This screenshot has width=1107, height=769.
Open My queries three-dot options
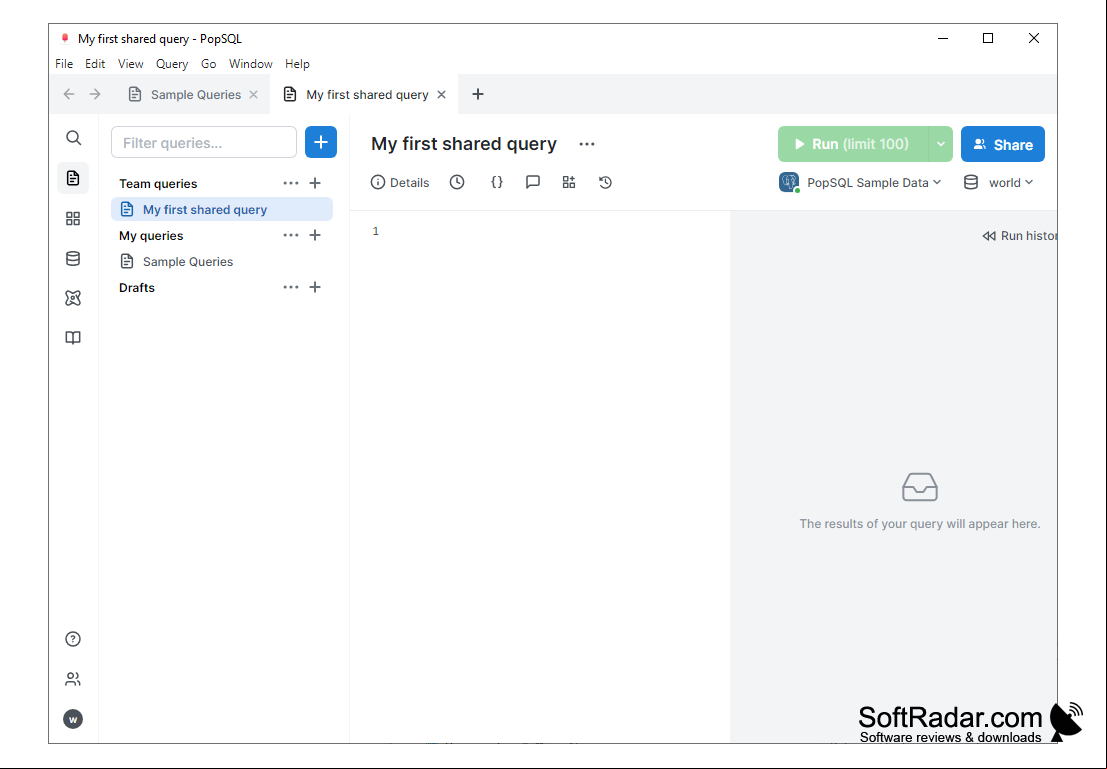[x=291, y=235]
